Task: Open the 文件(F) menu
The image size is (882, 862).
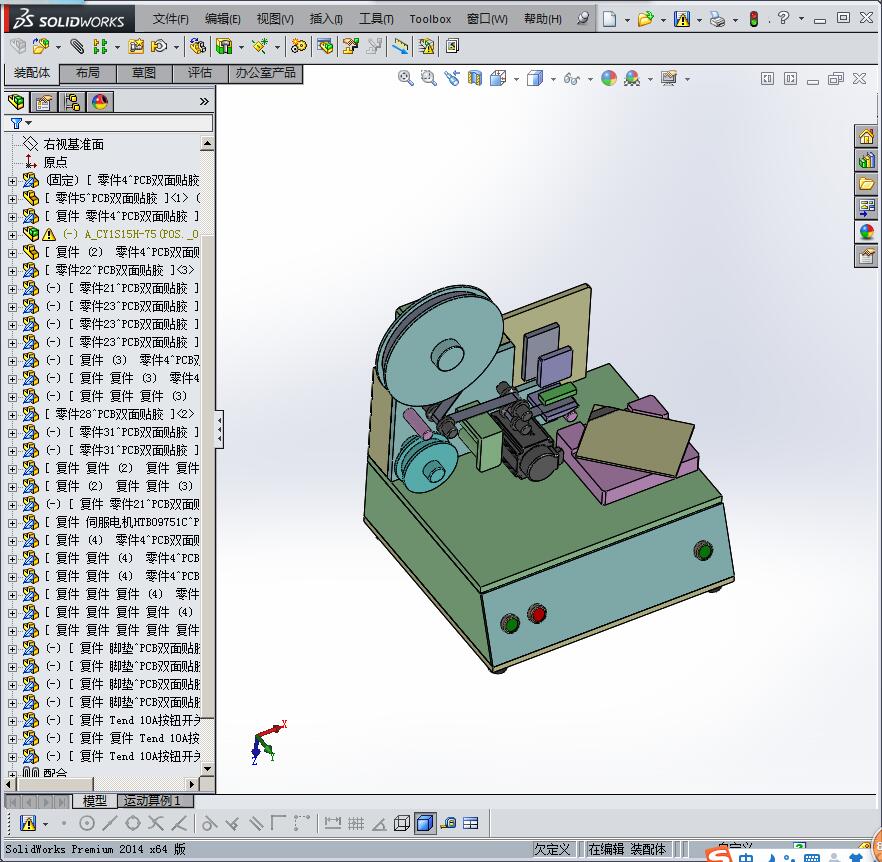Action: point(171,19)
